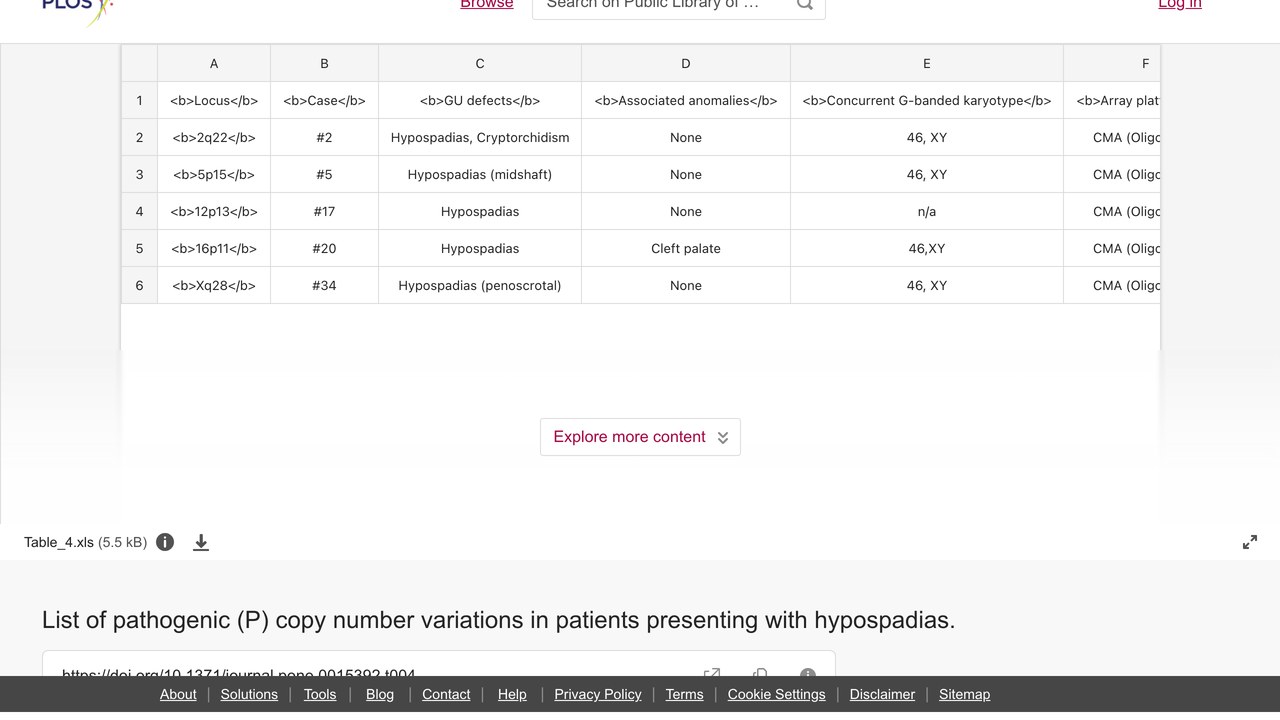Open the Terms footer link
This screenshot has height=720, width=1280.
pos(685,694)
